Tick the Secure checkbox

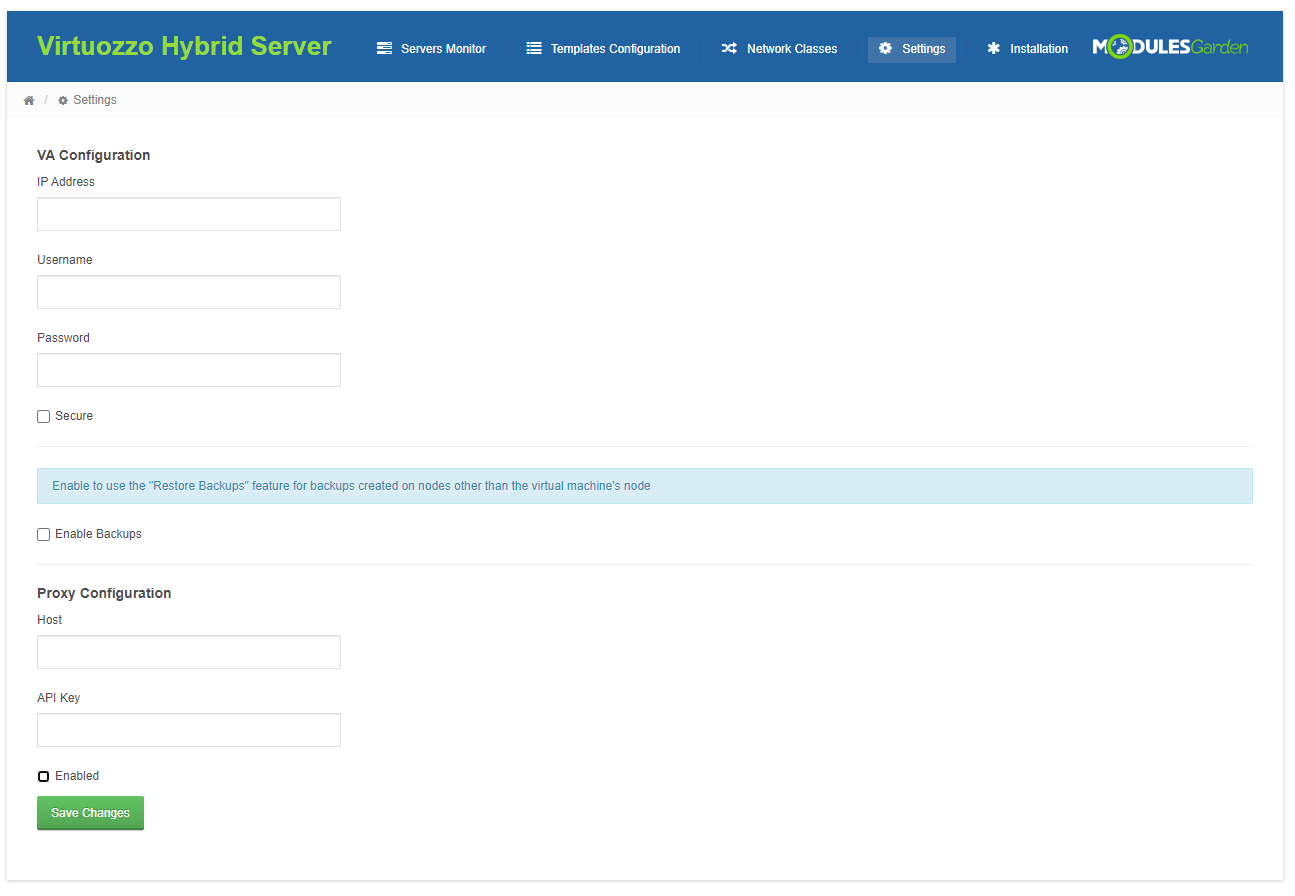pyautogui.click(x=43, y=417)
